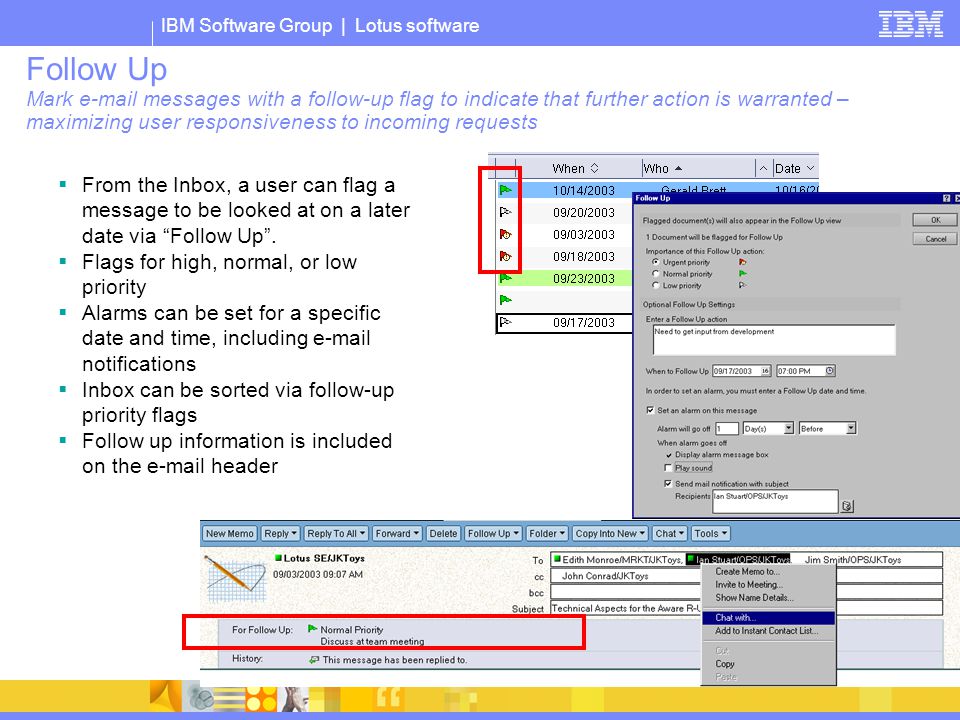Click the green flag icon beside Normal priority

743,274
